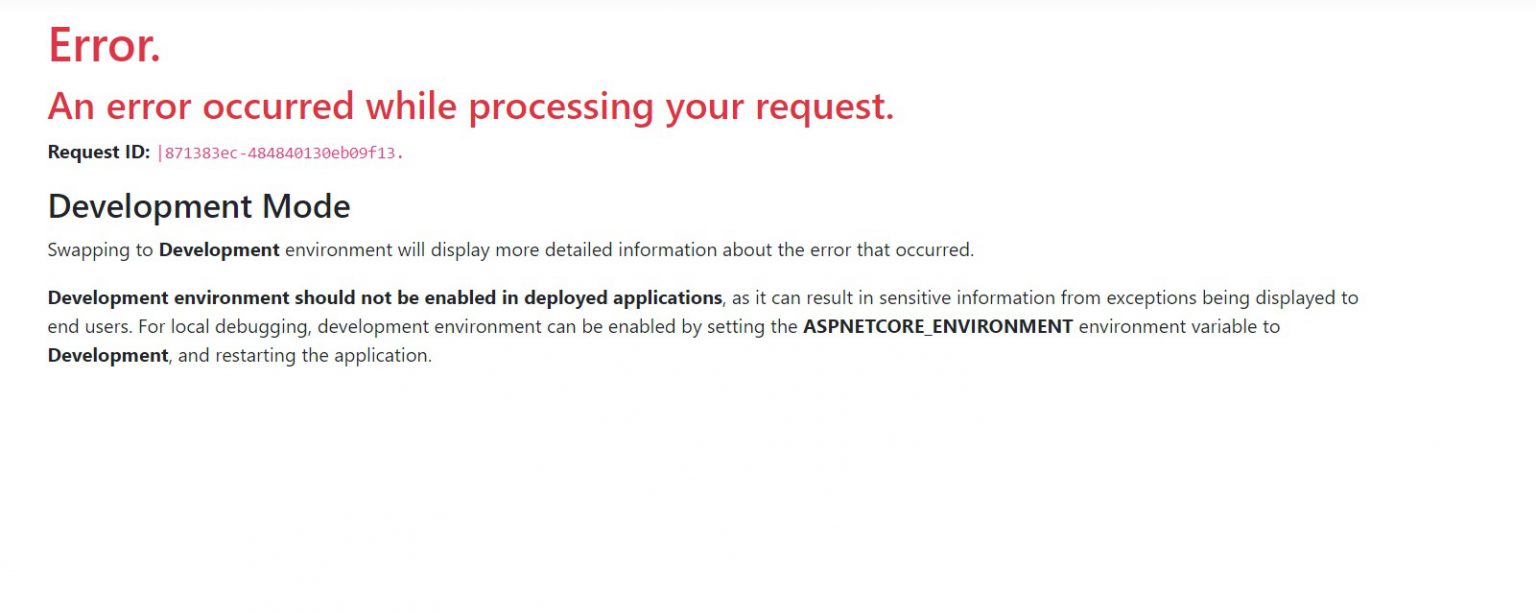Select the 'An error occurred' subheading text
Viewport: 1536px width, 614px height.
click(470, 106)
